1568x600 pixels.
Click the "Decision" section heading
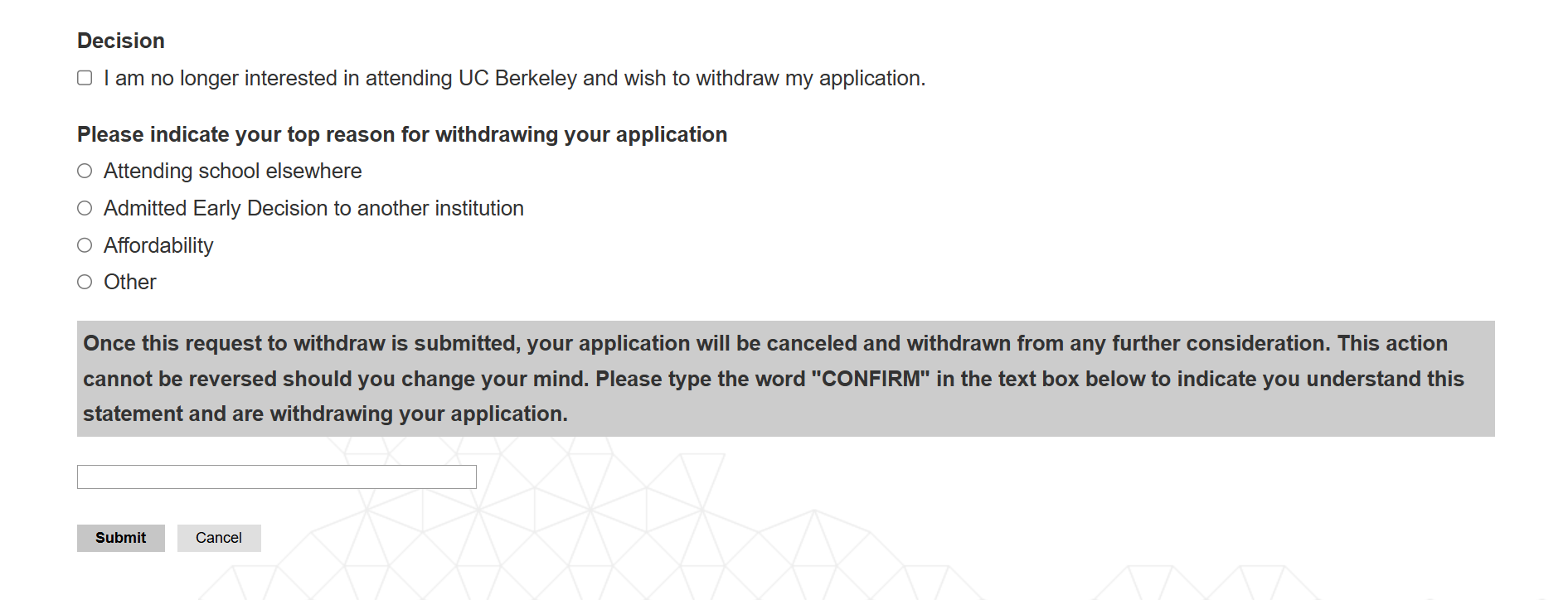click(x=121, y=41)
